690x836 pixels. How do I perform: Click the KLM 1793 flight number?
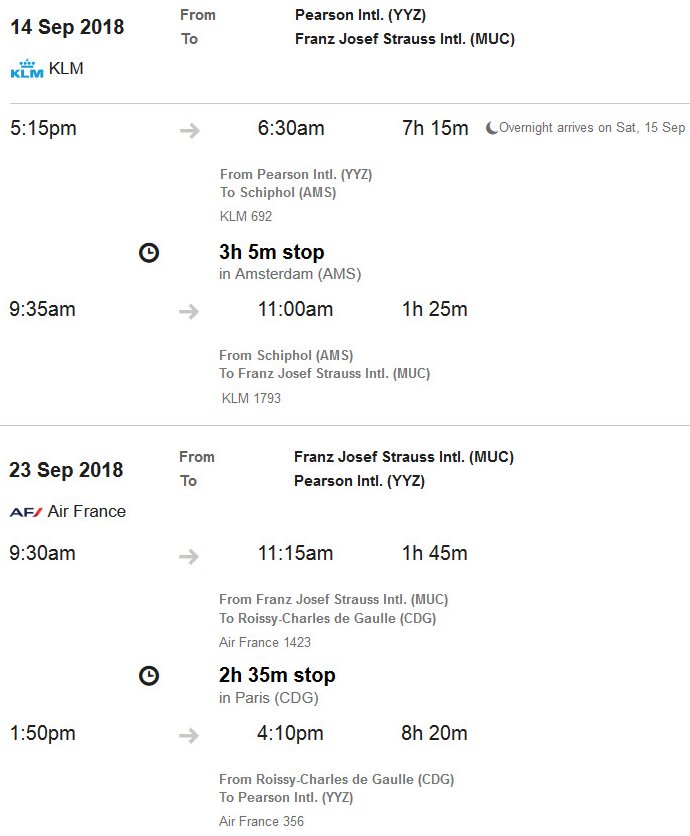pos(251,398)
